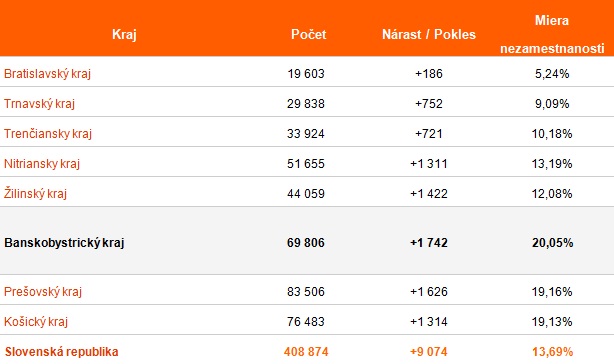Select the +9 074 total increase cell
Image resolution: width=614 pixels, height=364 pixels.
pos(429,351)
